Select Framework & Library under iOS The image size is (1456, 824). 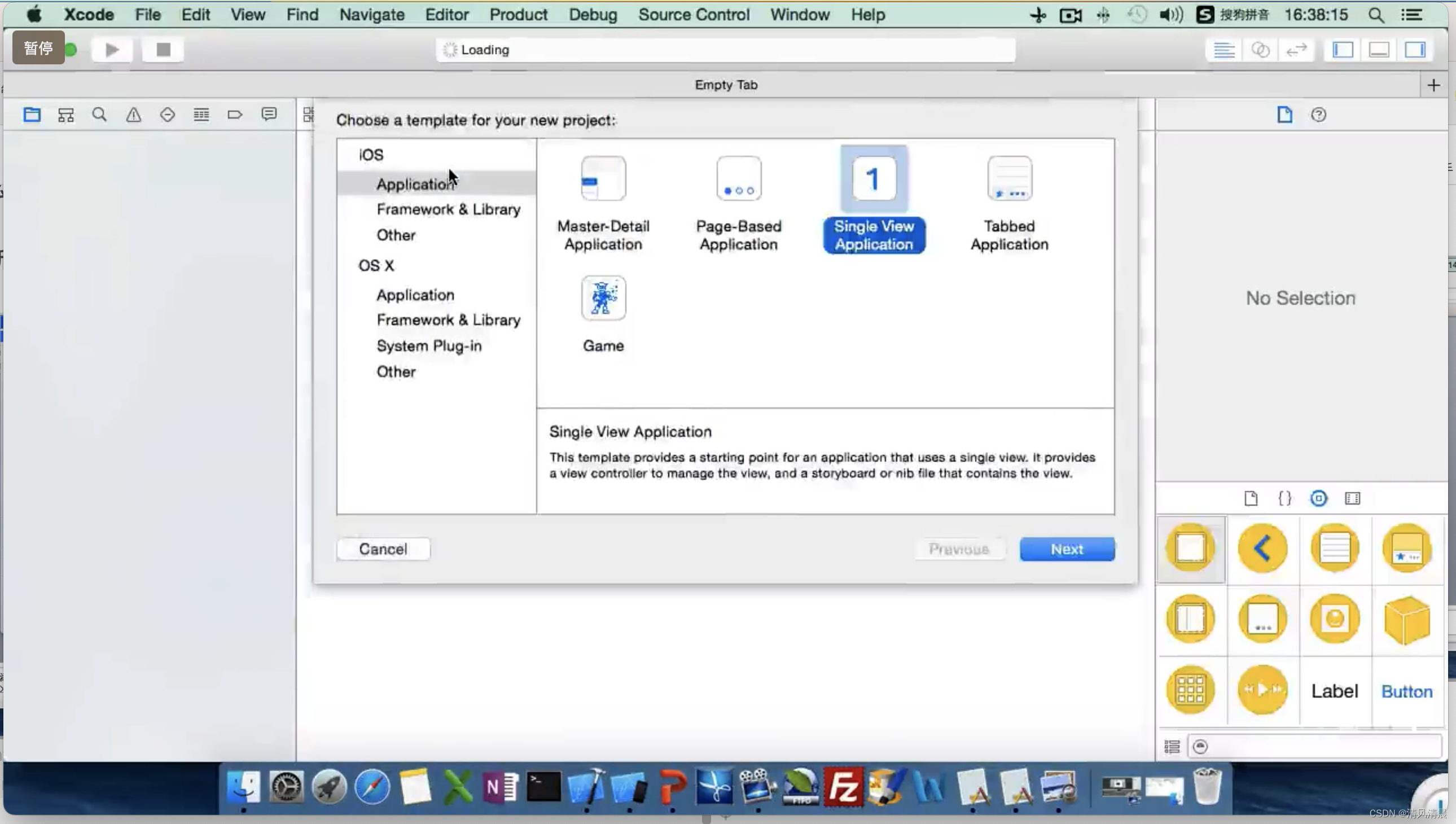[448, 209]
